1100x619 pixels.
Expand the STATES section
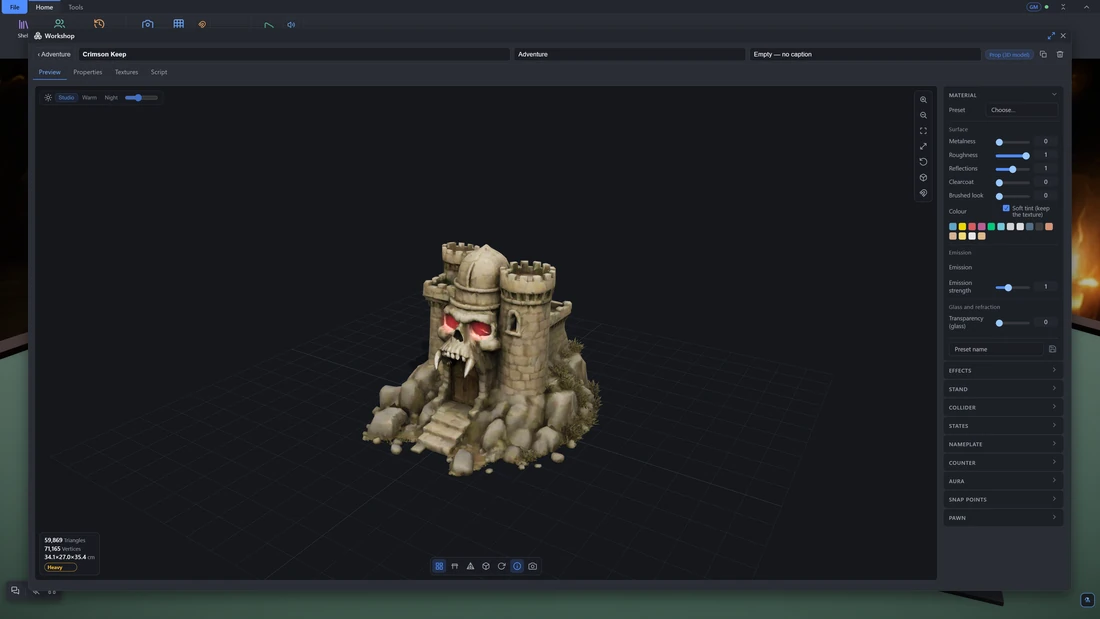(x=1002, y=425)
